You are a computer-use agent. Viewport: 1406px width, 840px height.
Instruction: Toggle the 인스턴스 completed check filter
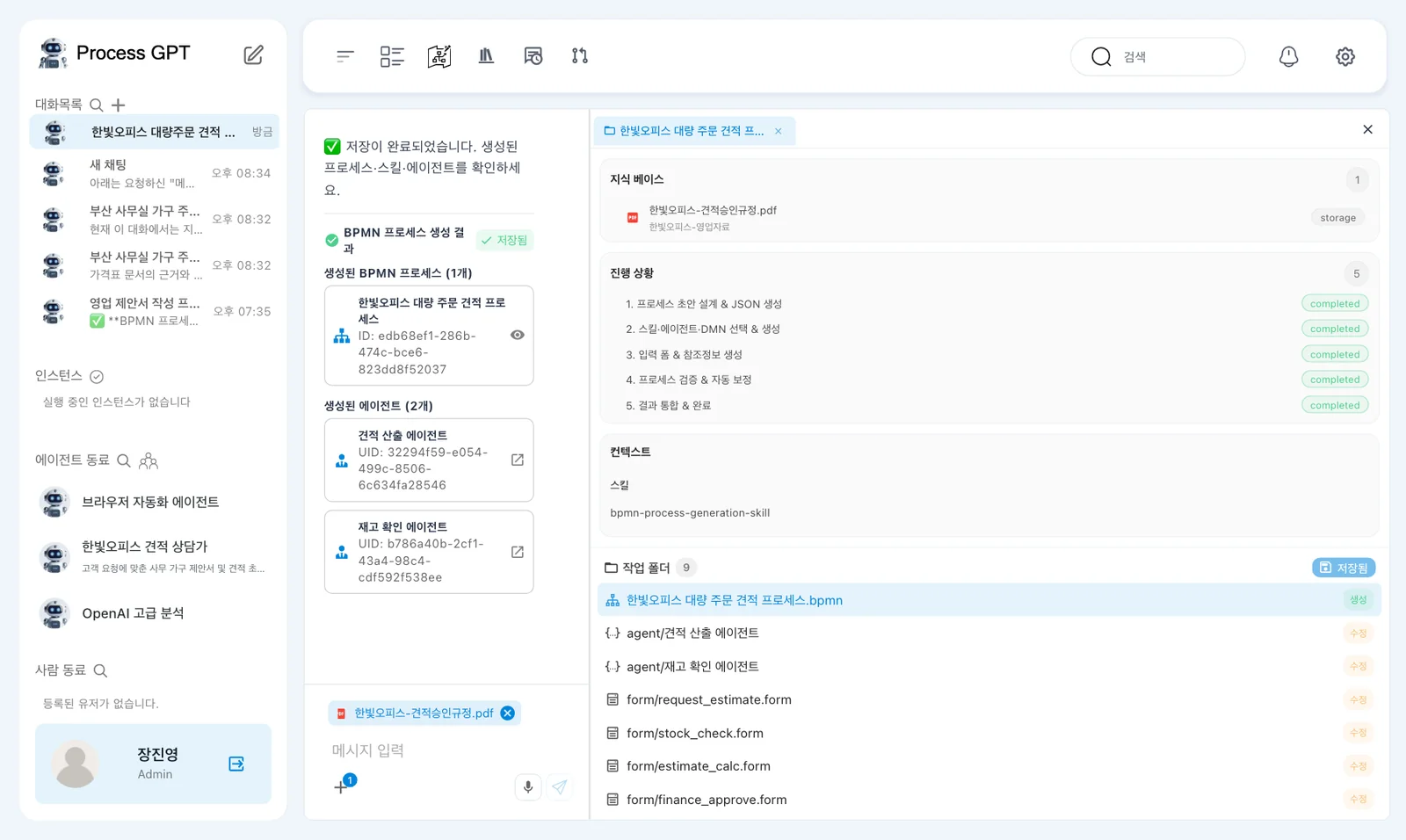97,377
